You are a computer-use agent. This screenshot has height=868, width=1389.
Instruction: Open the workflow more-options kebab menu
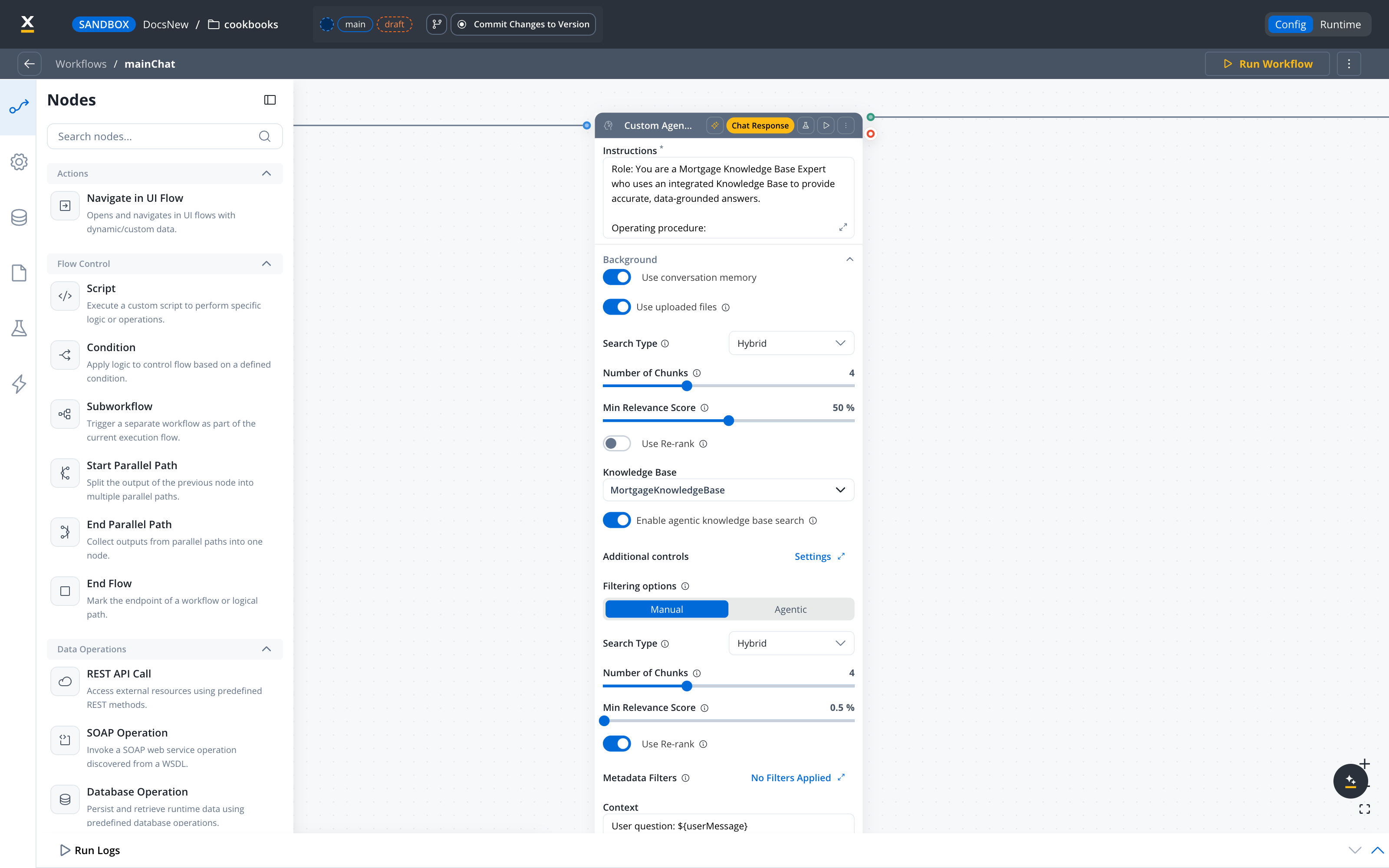point(1349,64)
